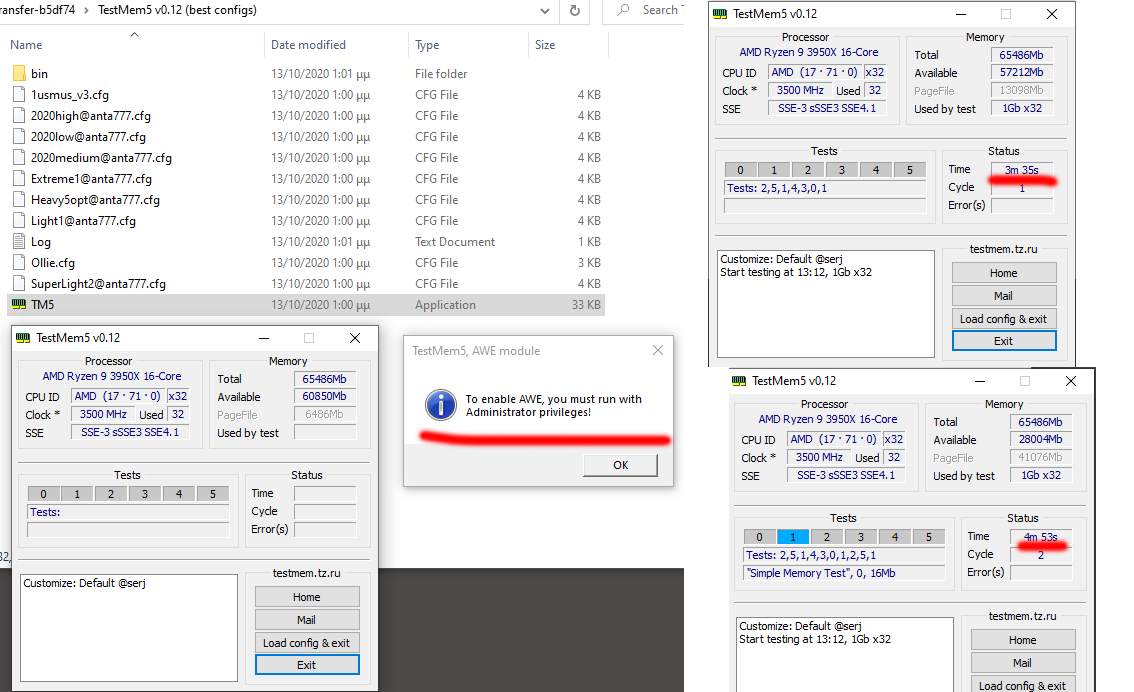The image size is (1134, 692).
Task: Click PageFile 41076Mb value in bottom-right window
Action: [x=1041, y=457]
